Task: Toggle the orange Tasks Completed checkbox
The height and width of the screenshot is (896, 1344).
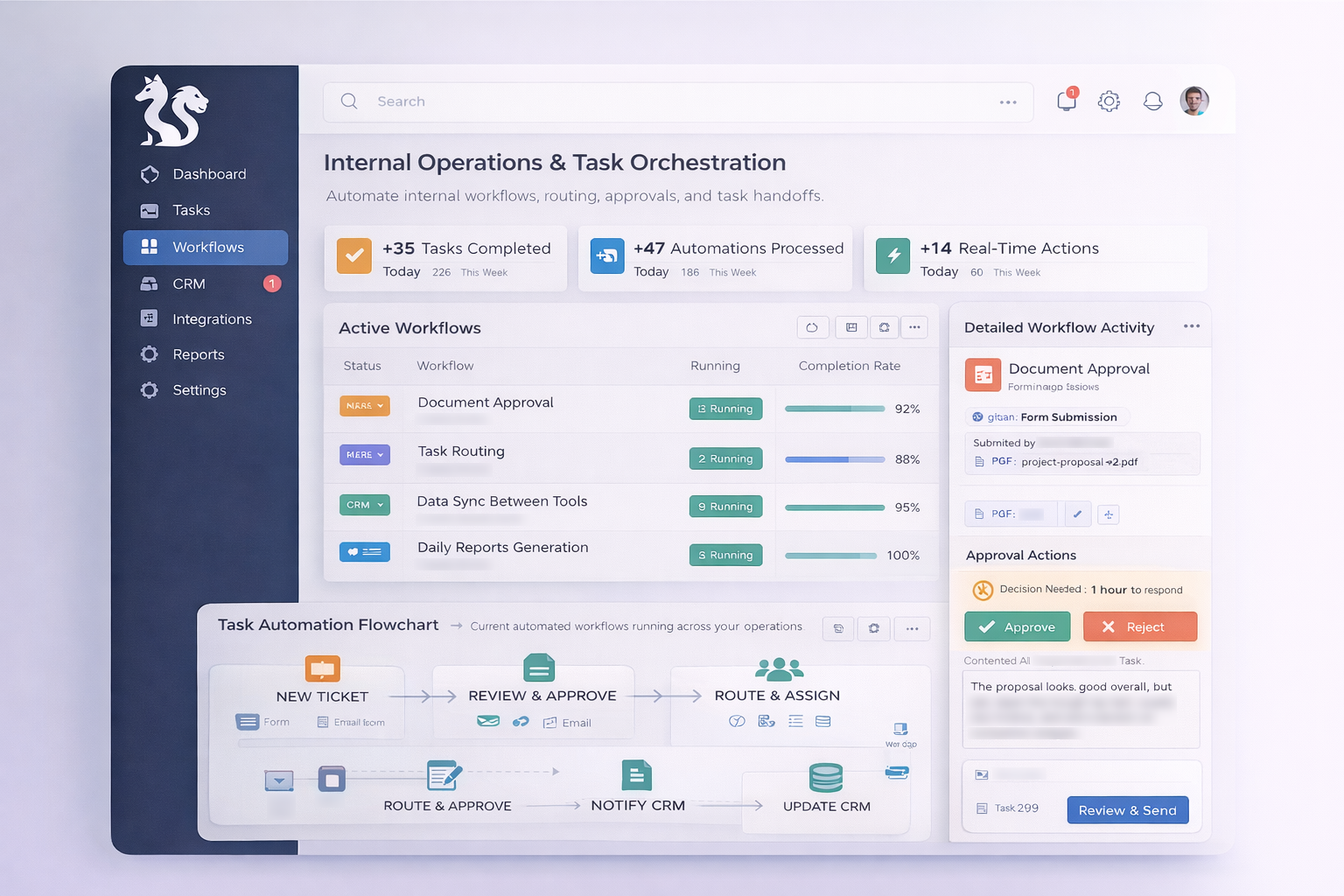Action: [354, 256]
